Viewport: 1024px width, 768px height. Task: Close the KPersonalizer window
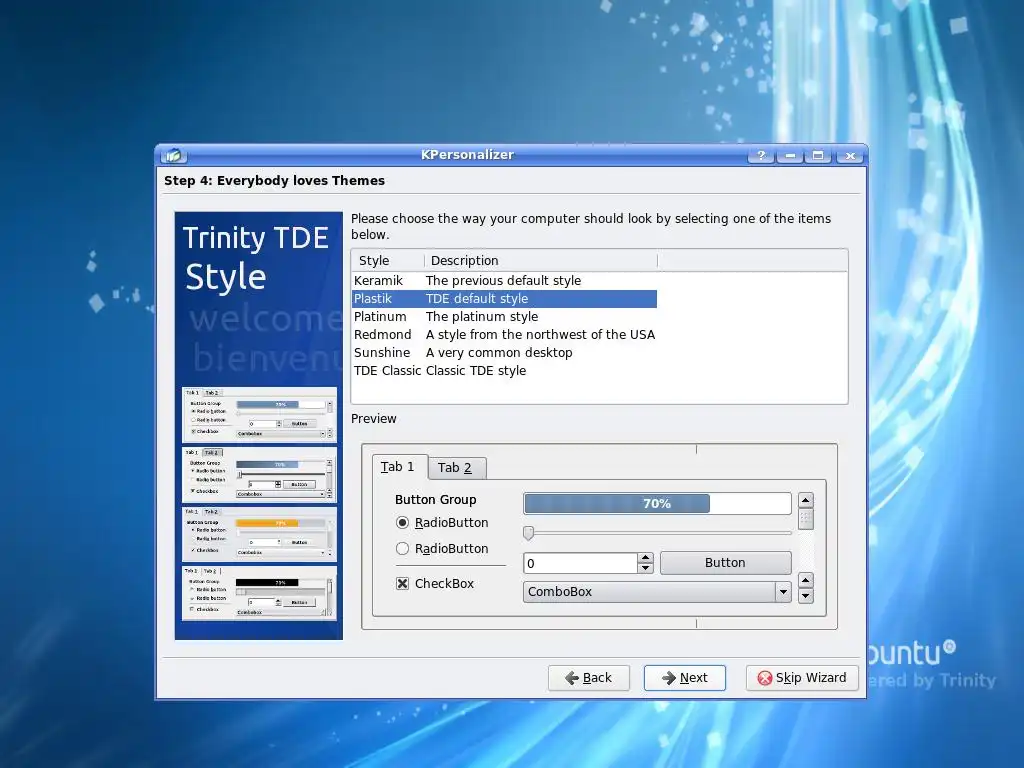(x=850, y=155)
